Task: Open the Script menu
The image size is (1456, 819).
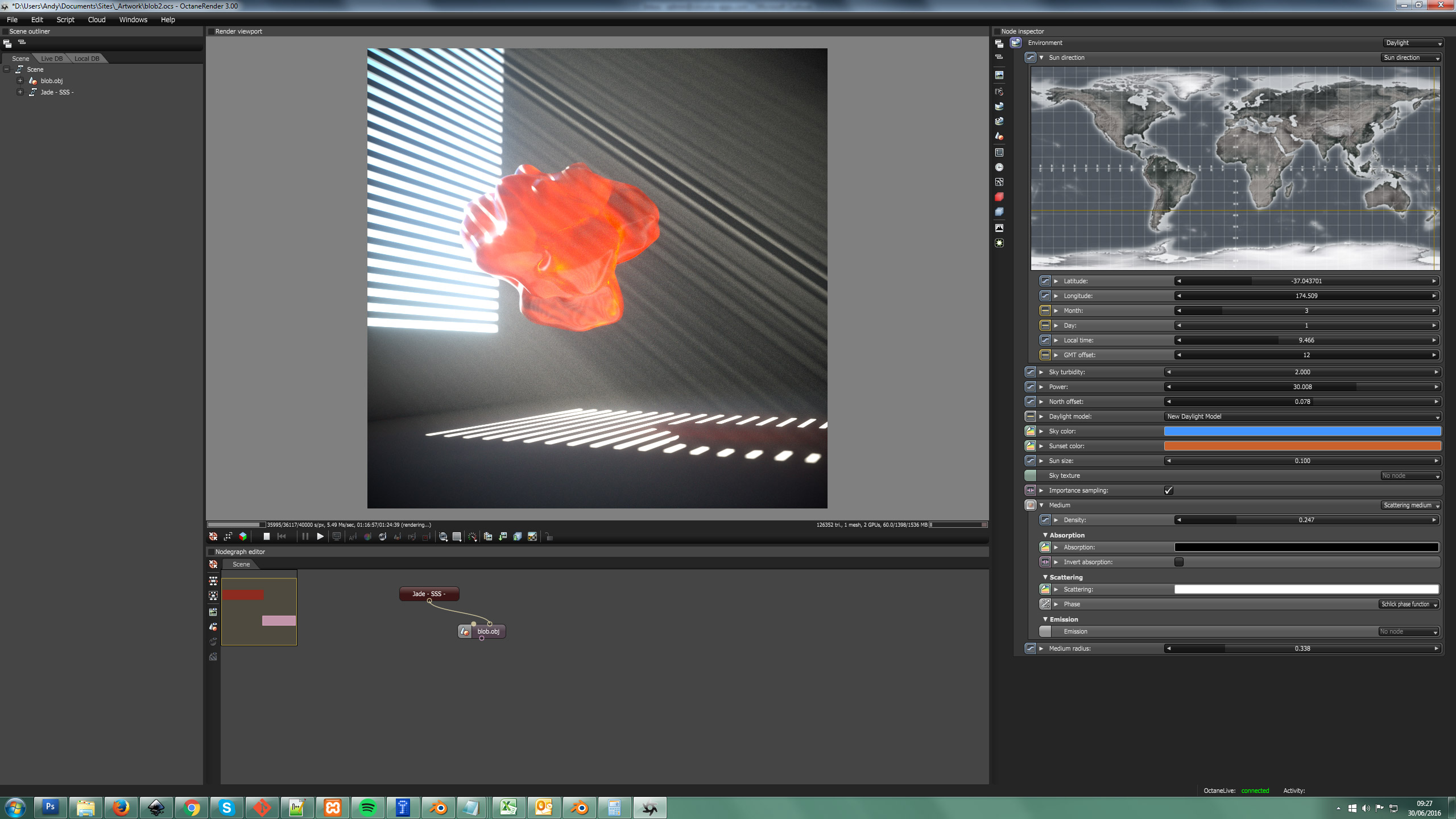Action: tap(65, 19)
